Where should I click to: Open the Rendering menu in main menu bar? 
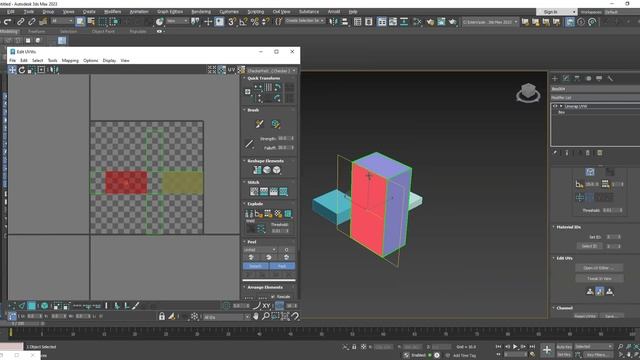201,12
